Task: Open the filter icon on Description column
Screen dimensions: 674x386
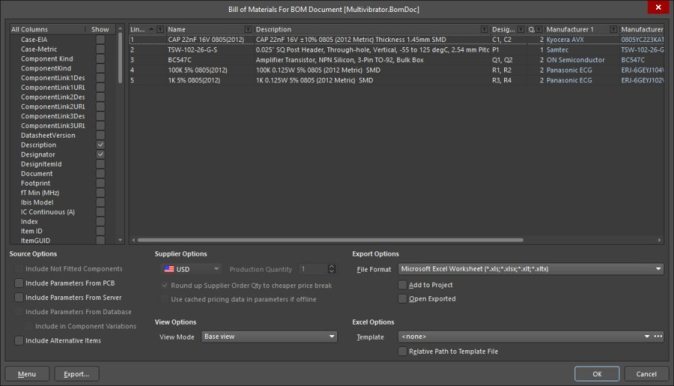Action: pos(484,29)
